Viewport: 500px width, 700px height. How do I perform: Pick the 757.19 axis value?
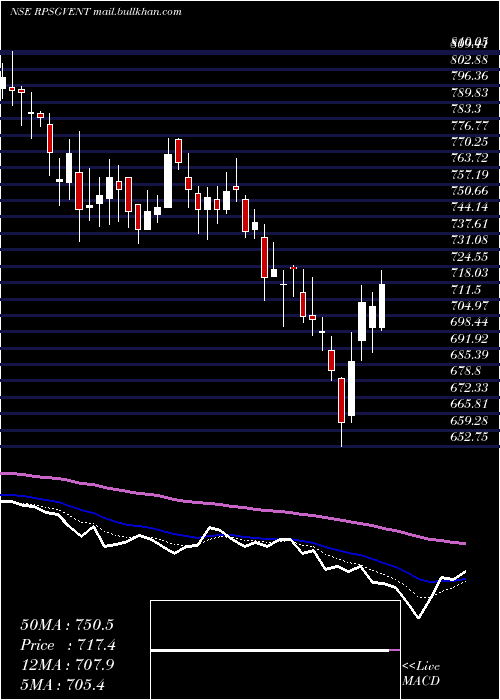[469, 175]
